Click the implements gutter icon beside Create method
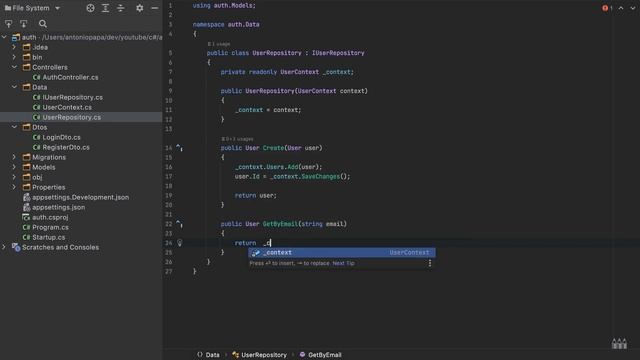 179,147
